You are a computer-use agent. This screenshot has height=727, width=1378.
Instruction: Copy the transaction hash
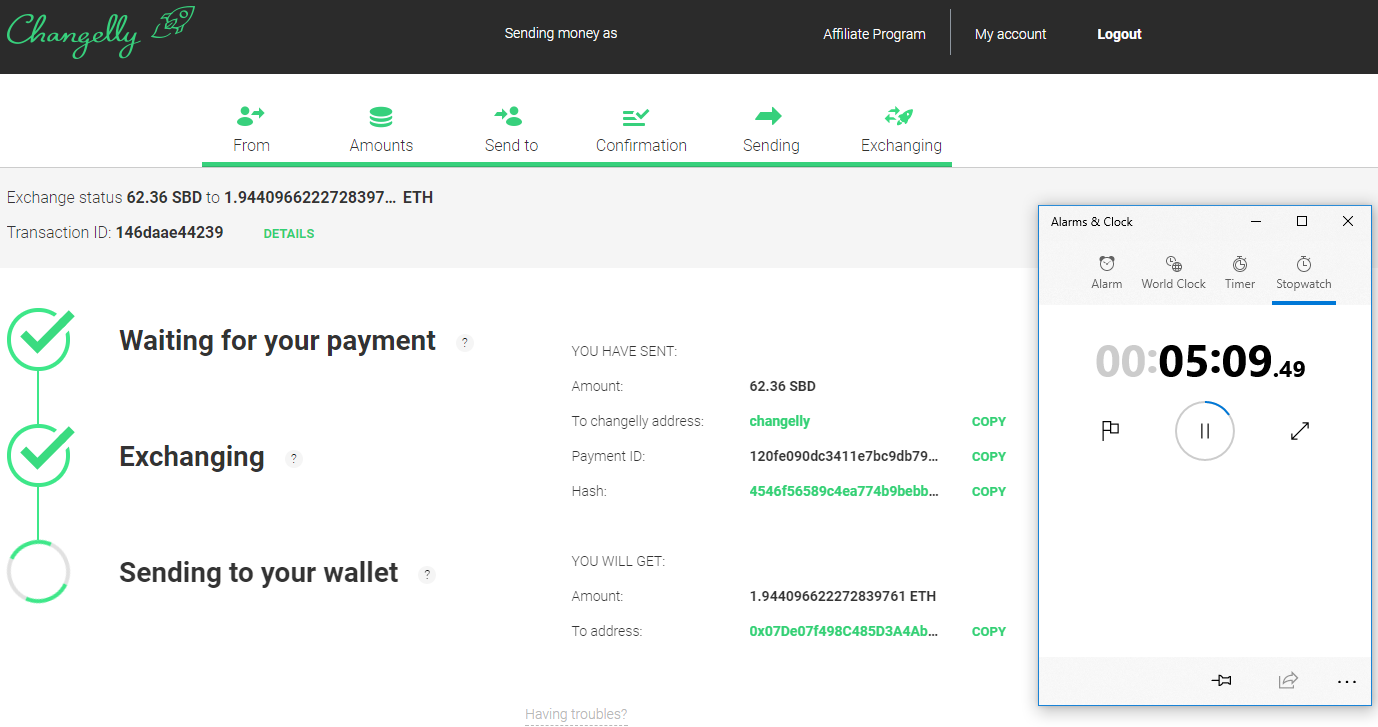[x=989, y=492]
